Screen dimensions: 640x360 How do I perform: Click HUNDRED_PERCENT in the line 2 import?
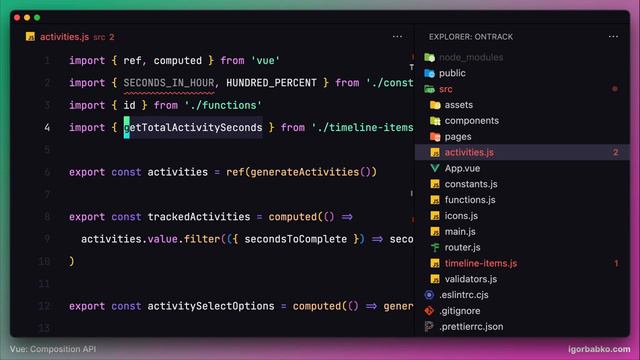tap(271, 83)
